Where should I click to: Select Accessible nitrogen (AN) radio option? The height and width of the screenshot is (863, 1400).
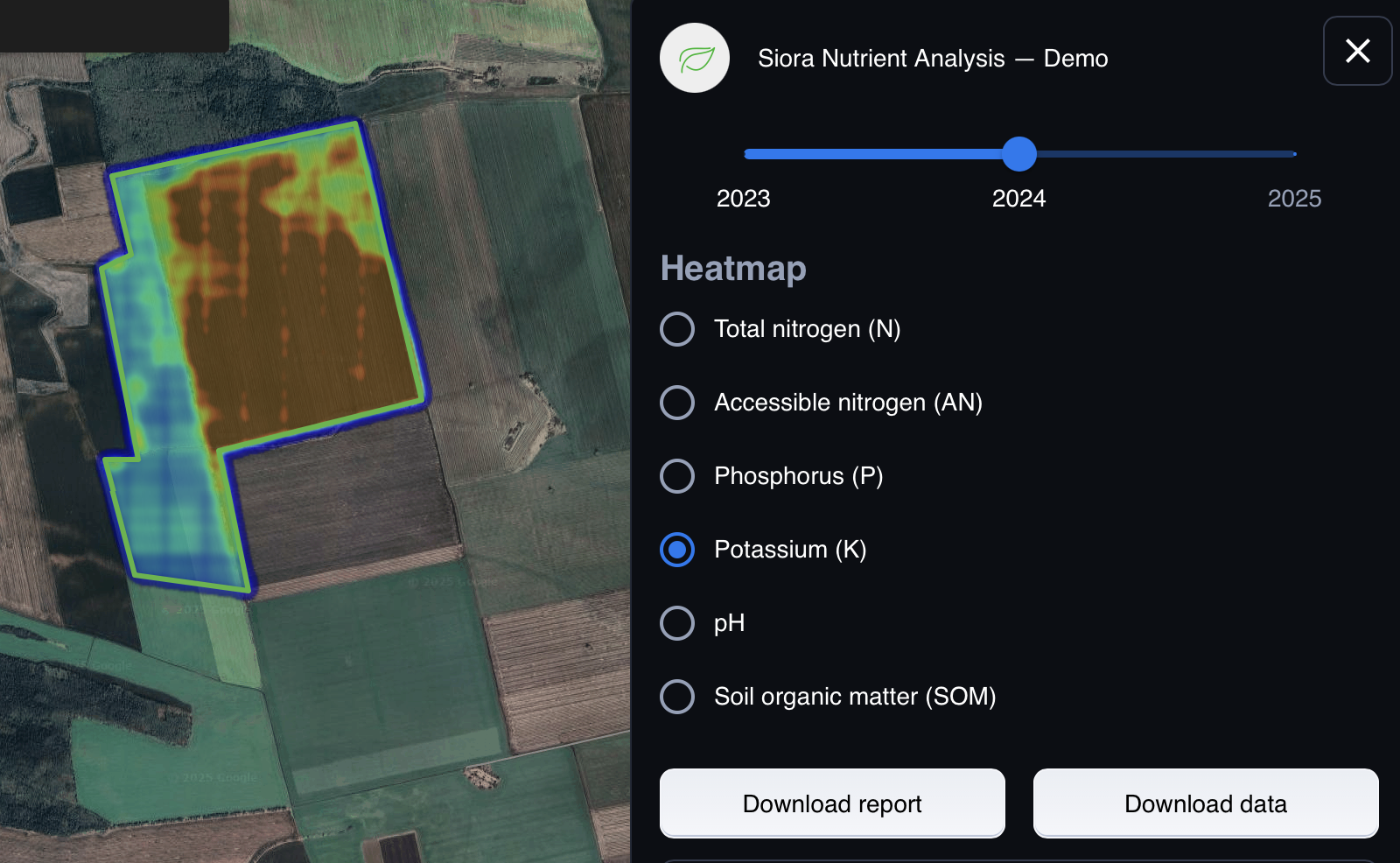coord(677,403)
